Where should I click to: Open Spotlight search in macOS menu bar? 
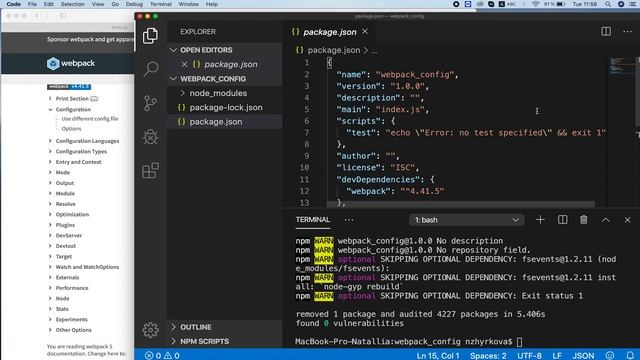608,4
